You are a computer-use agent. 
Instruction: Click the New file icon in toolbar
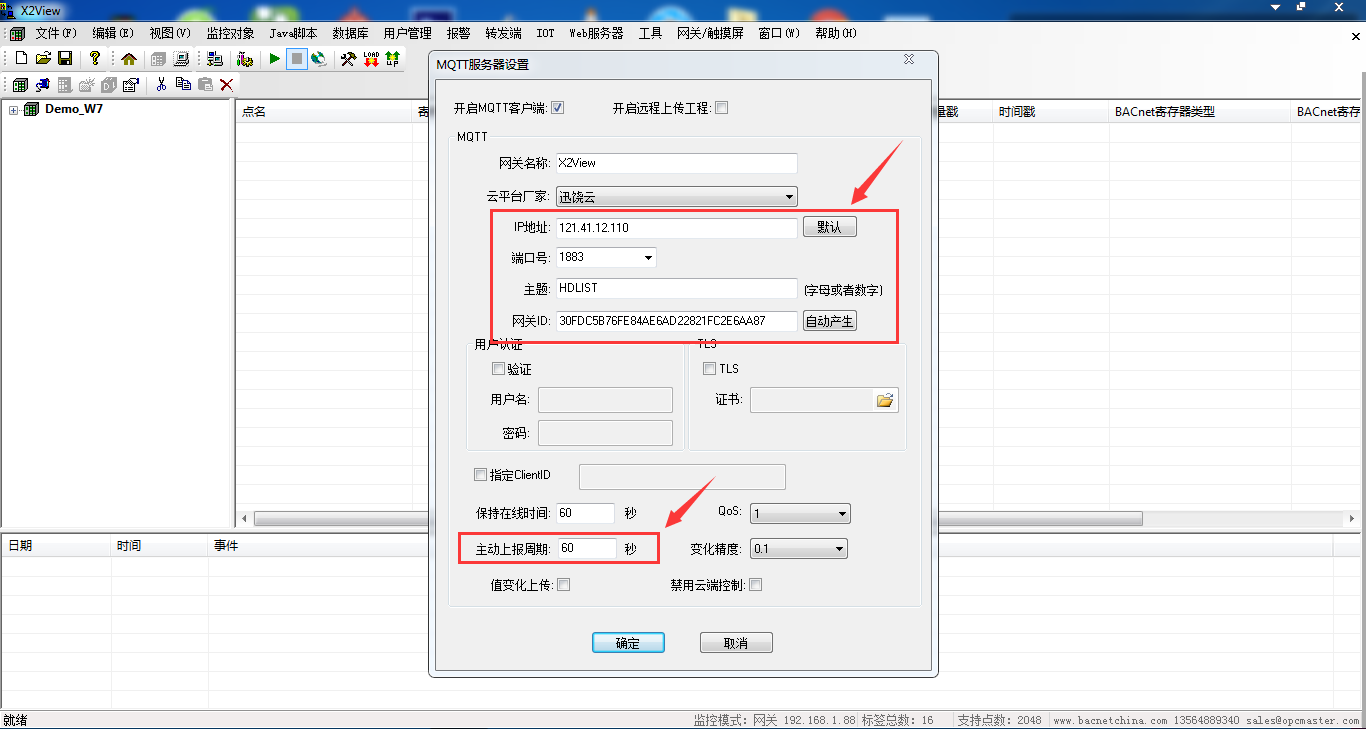tap(21, 59)
